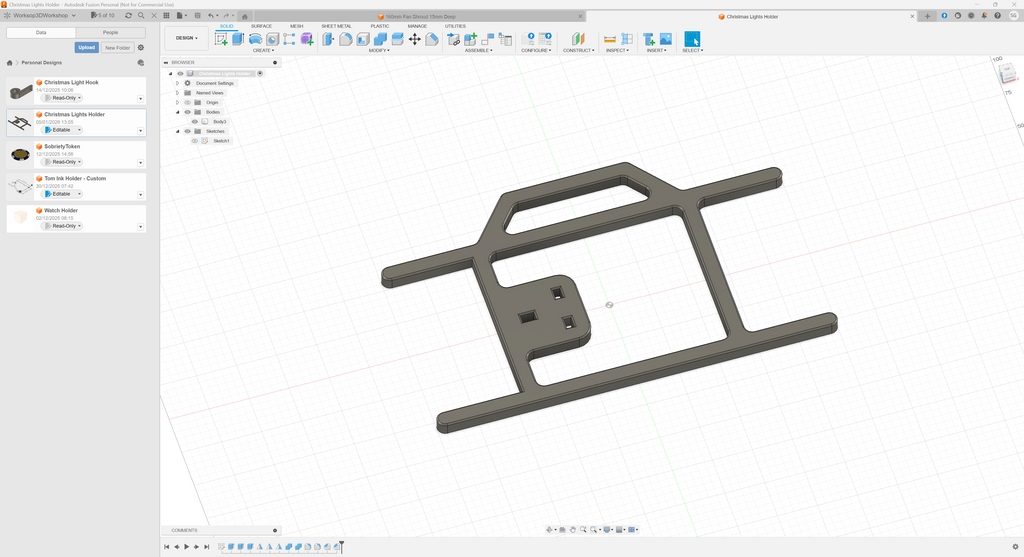Select the Move/Copy tool
The width and height of the screenshot is (1024, 557).
pos(415,39)
